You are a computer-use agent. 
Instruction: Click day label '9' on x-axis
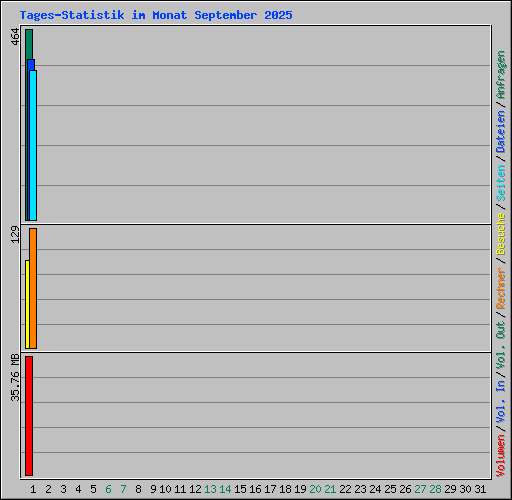(x=153, y=489)
